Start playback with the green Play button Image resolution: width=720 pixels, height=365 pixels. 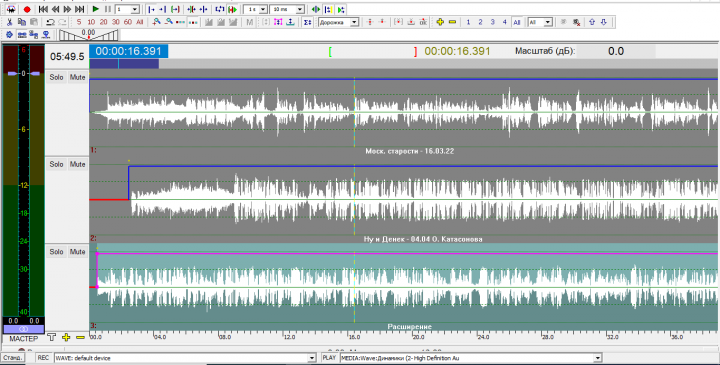click(x=96, y=9)
